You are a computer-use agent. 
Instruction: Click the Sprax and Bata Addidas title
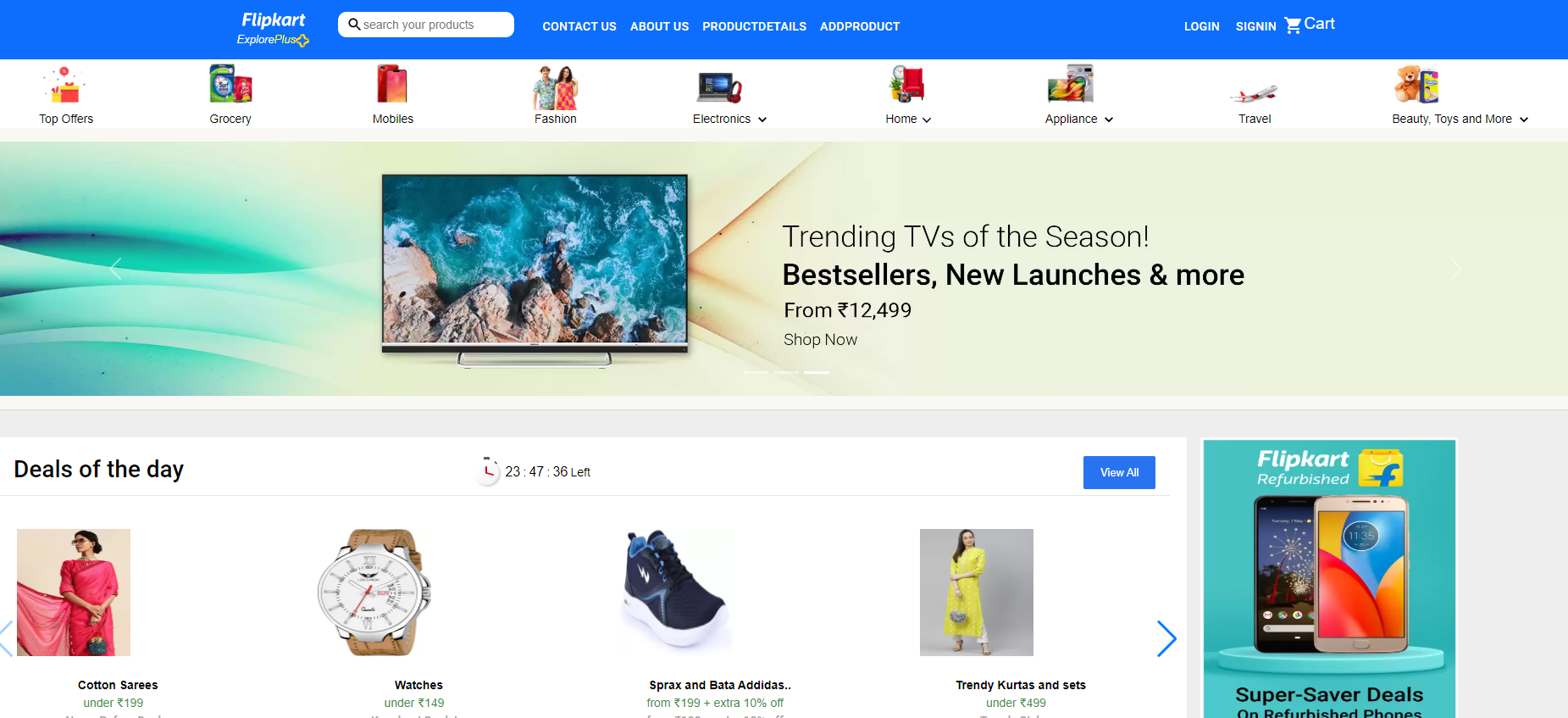click(x=720, y=685)
